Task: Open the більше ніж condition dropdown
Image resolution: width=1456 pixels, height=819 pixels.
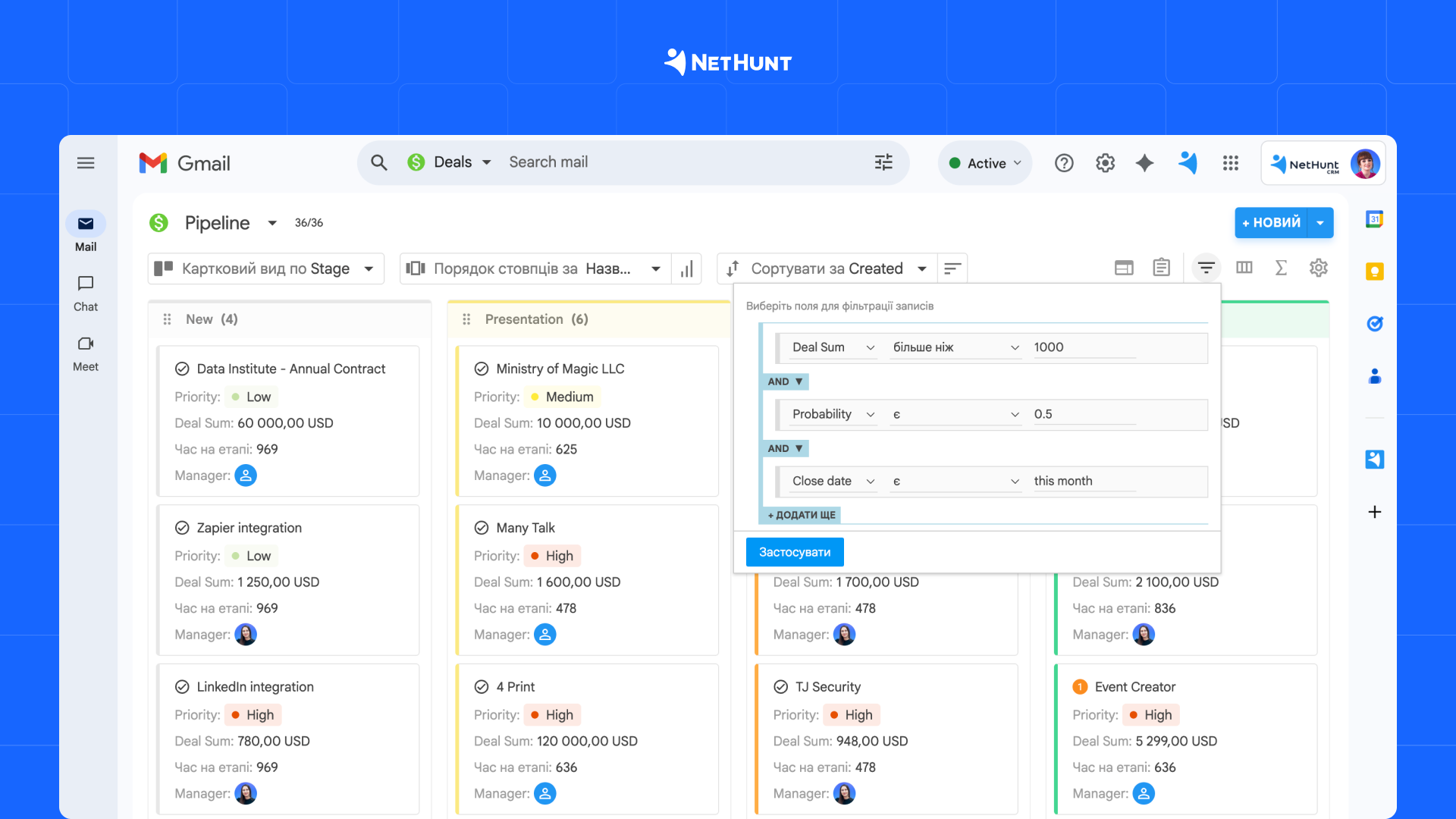Action: (x=955, y=347)
